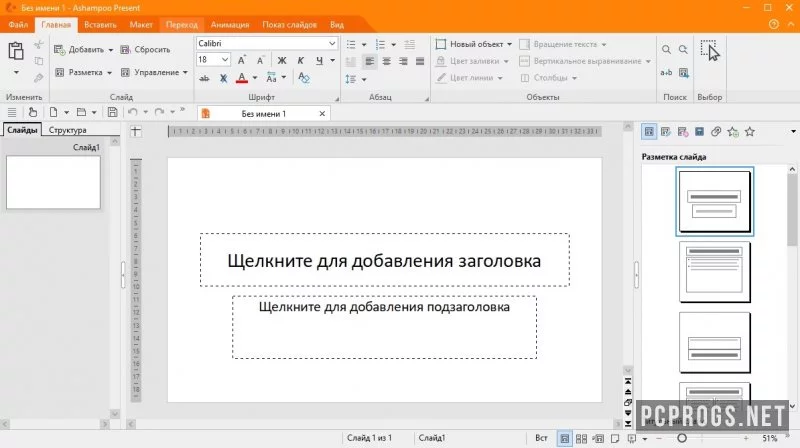This screenshot has width=800, height=448.
Task: Click the touch mode hand icon
Action: point(33,112)
